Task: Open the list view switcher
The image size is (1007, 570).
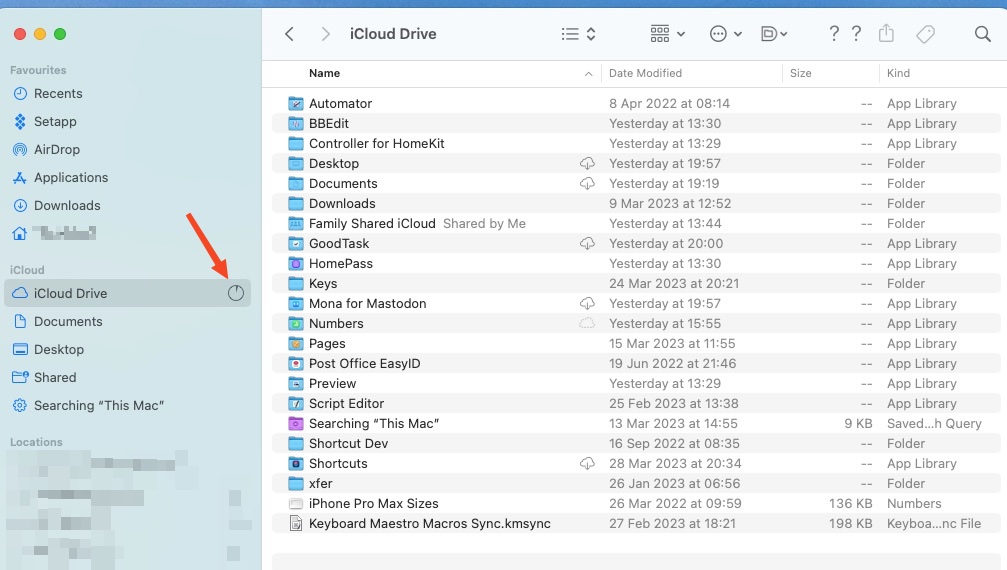Action: point(578,34)
